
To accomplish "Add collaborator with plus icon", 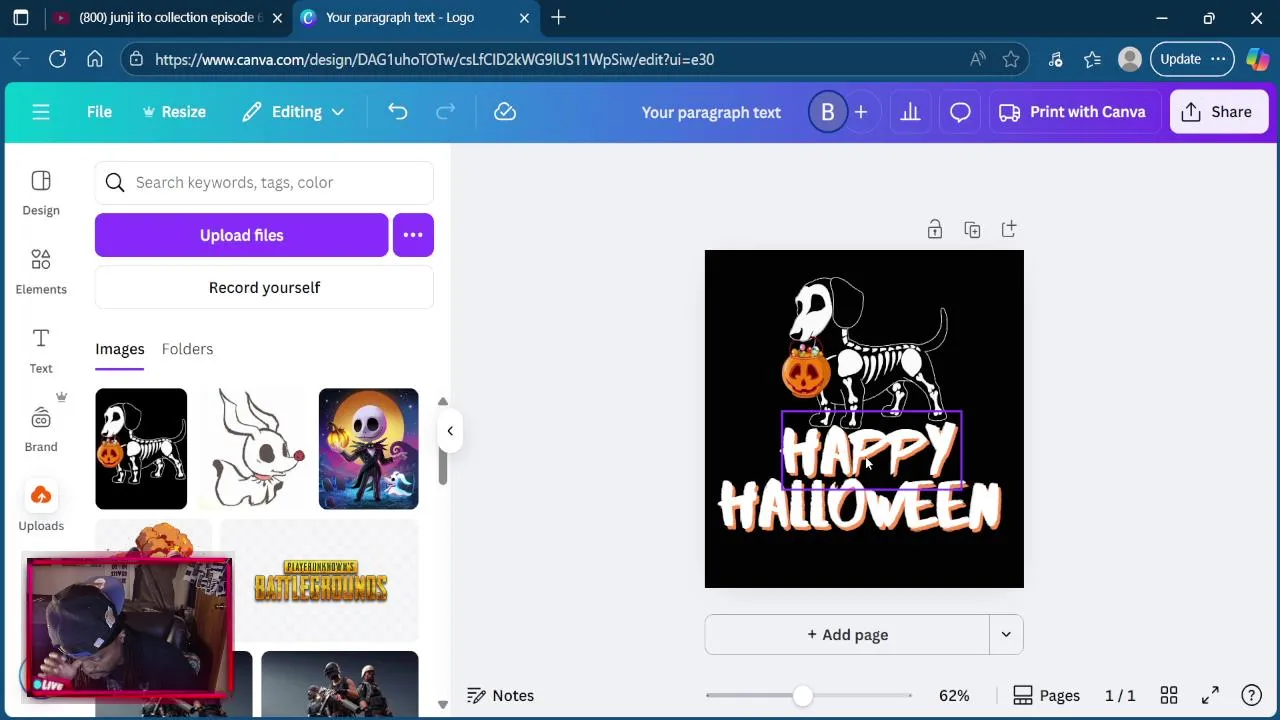I will click(x=860, y=112).
